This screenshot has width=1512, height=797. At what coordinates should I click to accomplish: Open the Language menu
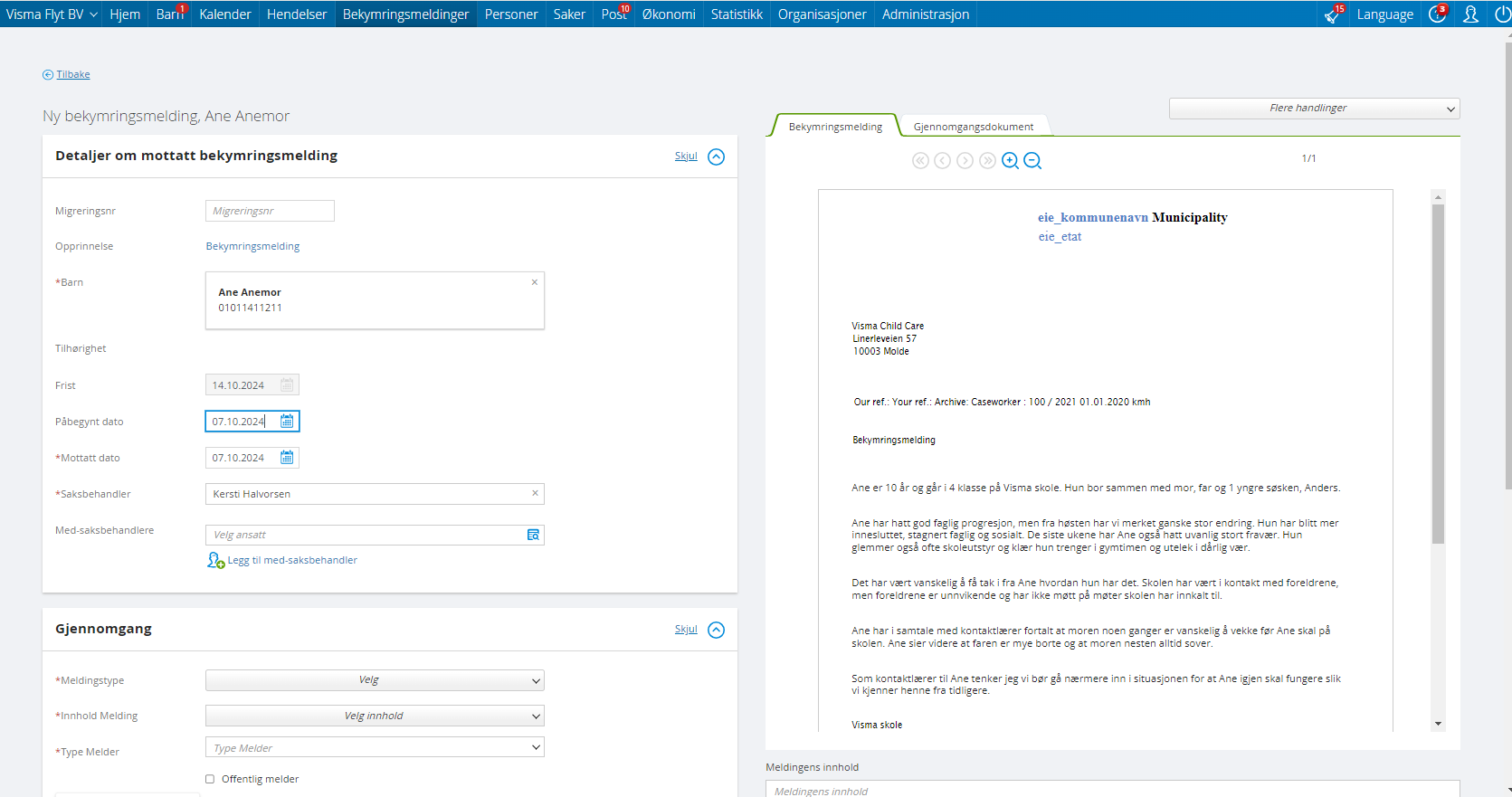coord(1384,14)
